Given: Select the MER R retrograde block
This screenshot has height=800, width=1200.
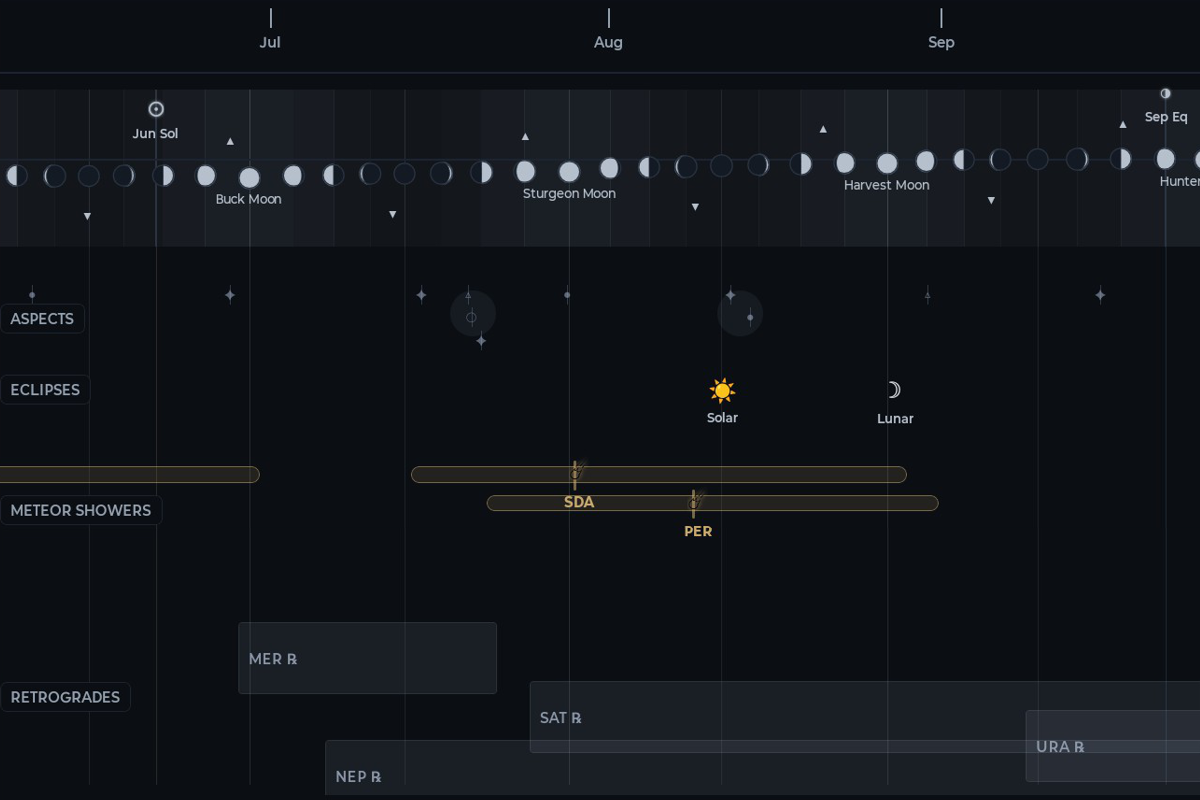Looking at the screenshot, I should (367, 658).
